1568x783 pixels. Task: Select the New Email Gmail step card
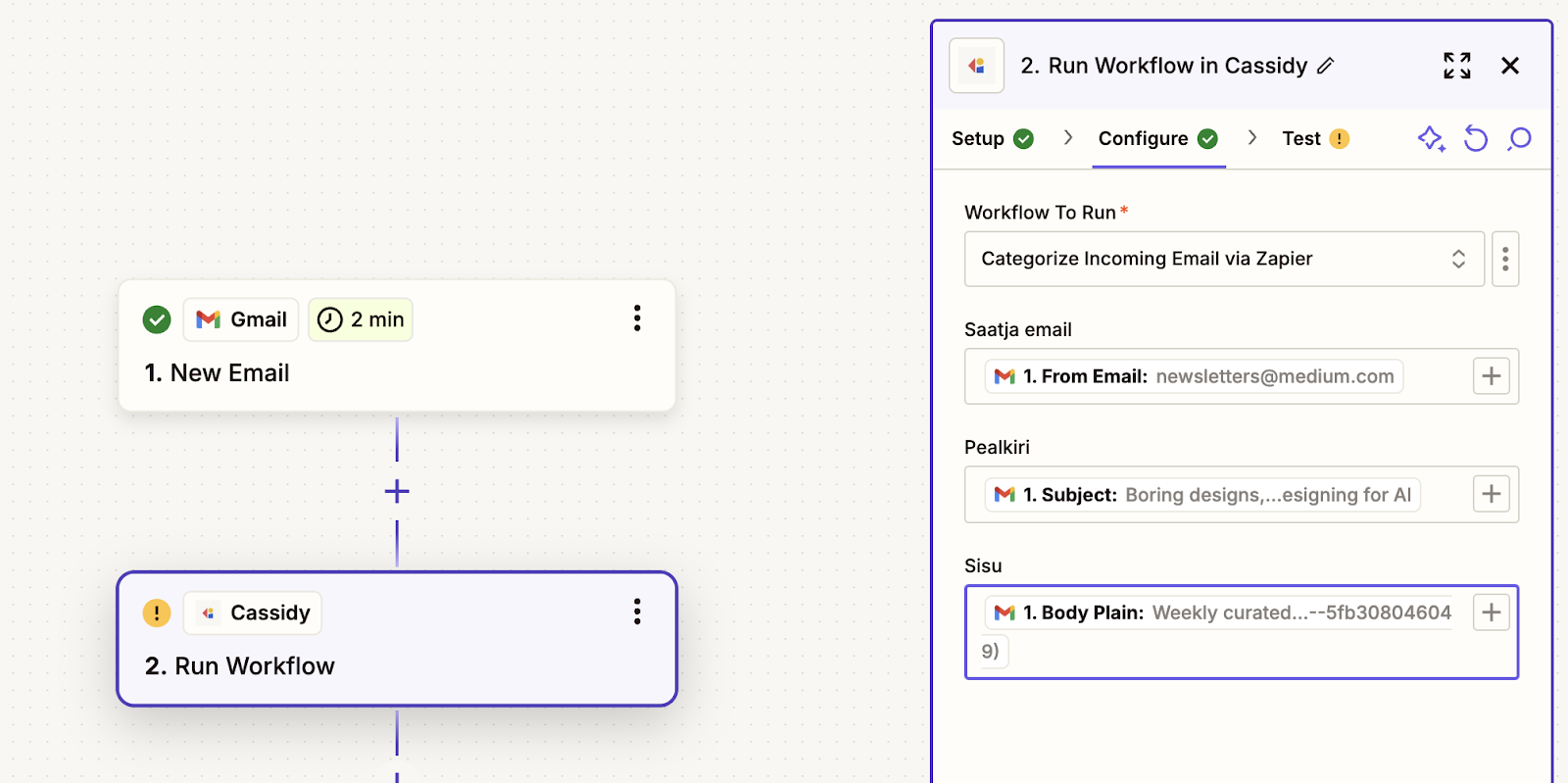(397, 345)
